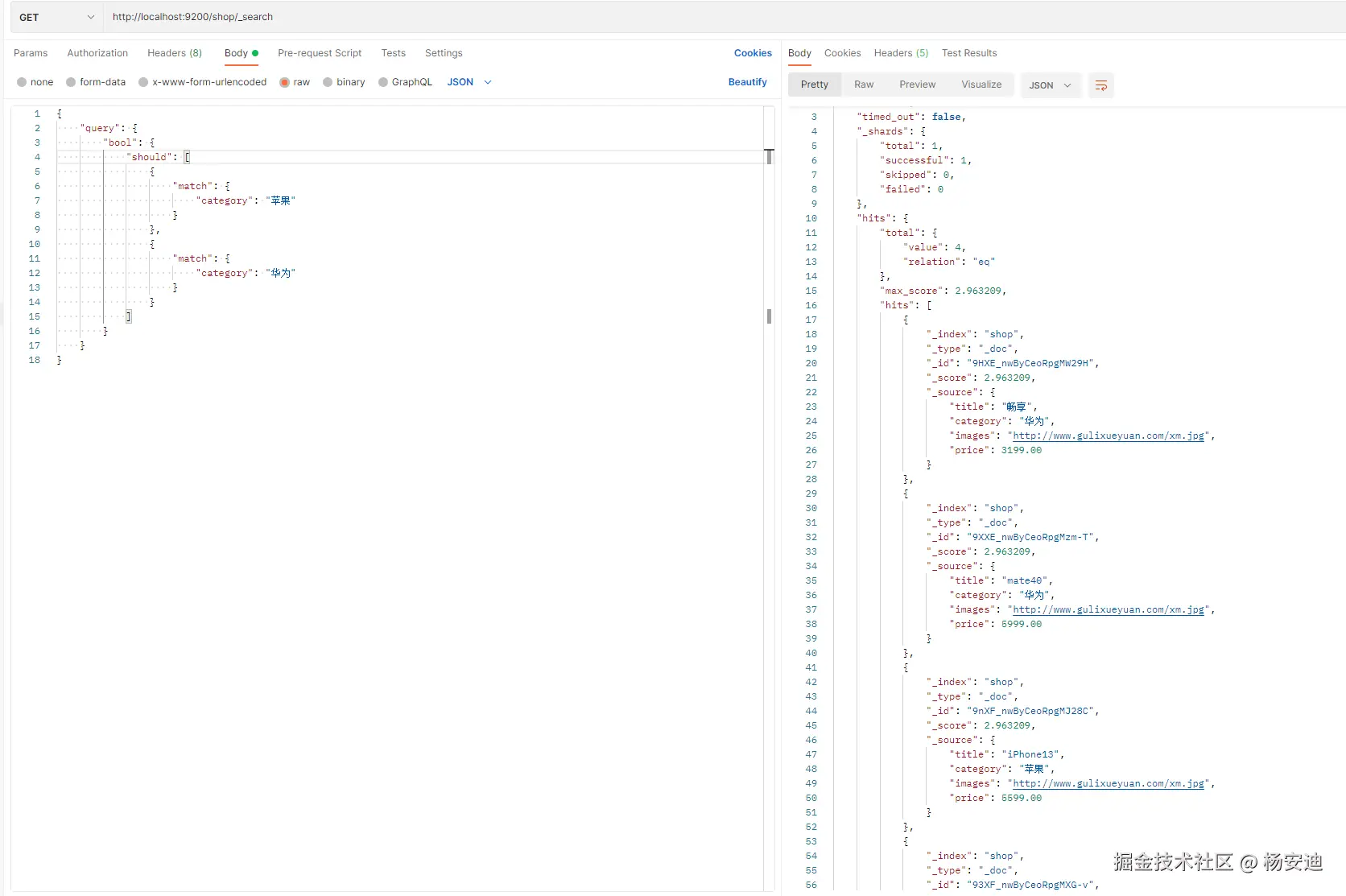Screen dimensions: 1346x896
Task: Select the binary body radio button
Action: [328, 82]
